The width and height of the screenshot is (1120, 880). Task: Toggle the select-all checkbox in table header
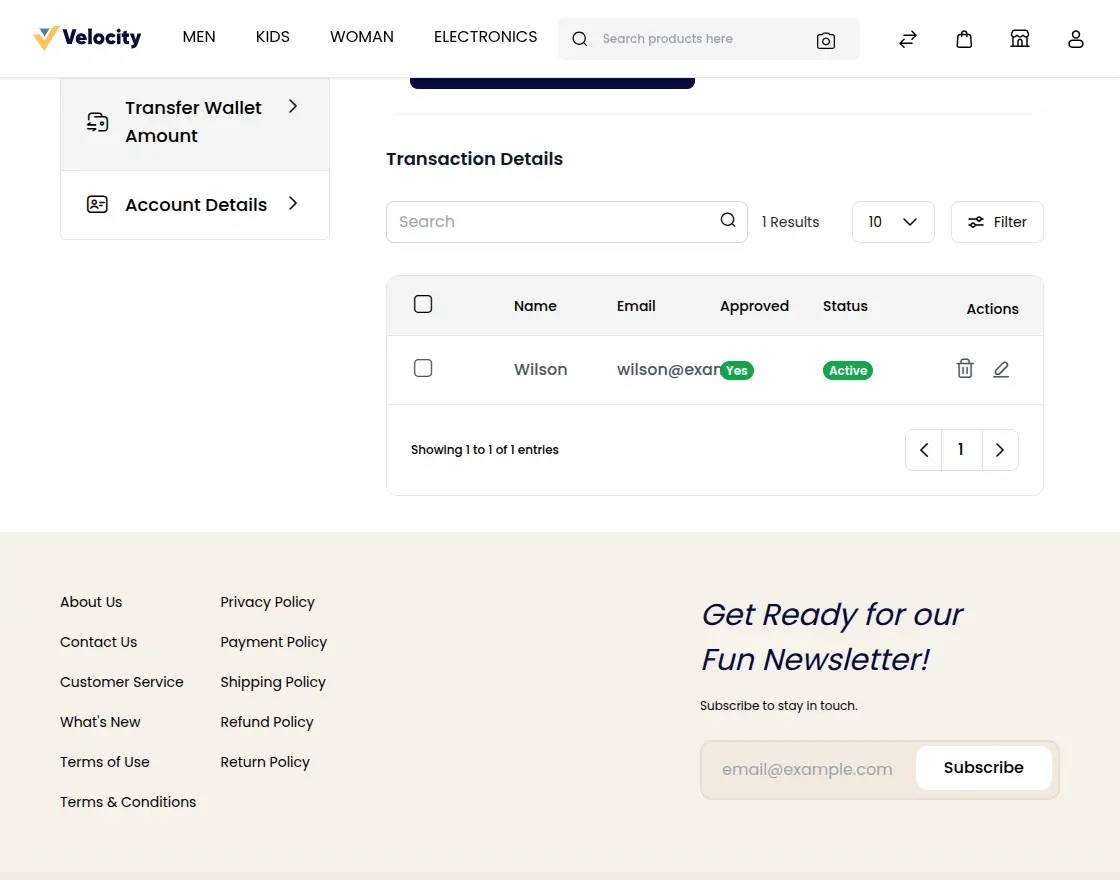click(x=423, y=304)
